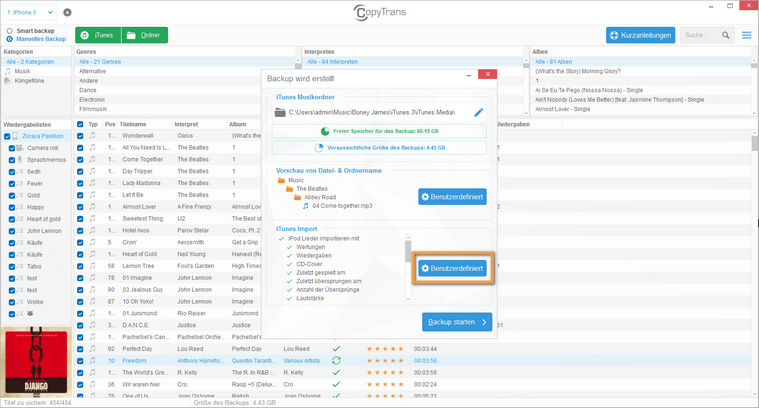This screenshot has height=408, width=759.
Task: Toggle the Wertungen import checkmark
Action: [289, 247]
